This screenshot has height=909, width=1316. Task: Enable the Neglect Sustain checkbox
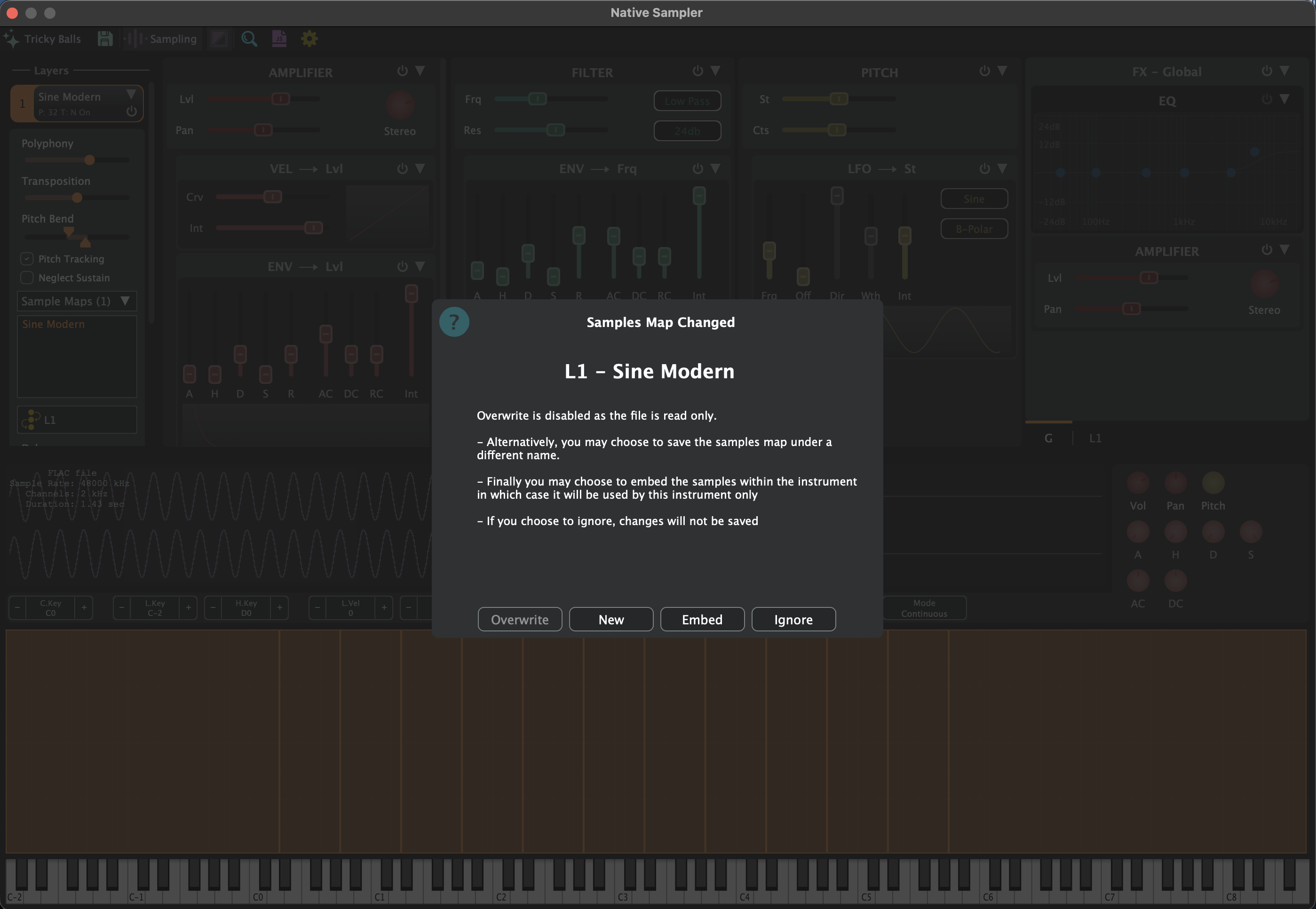[27, 278]
